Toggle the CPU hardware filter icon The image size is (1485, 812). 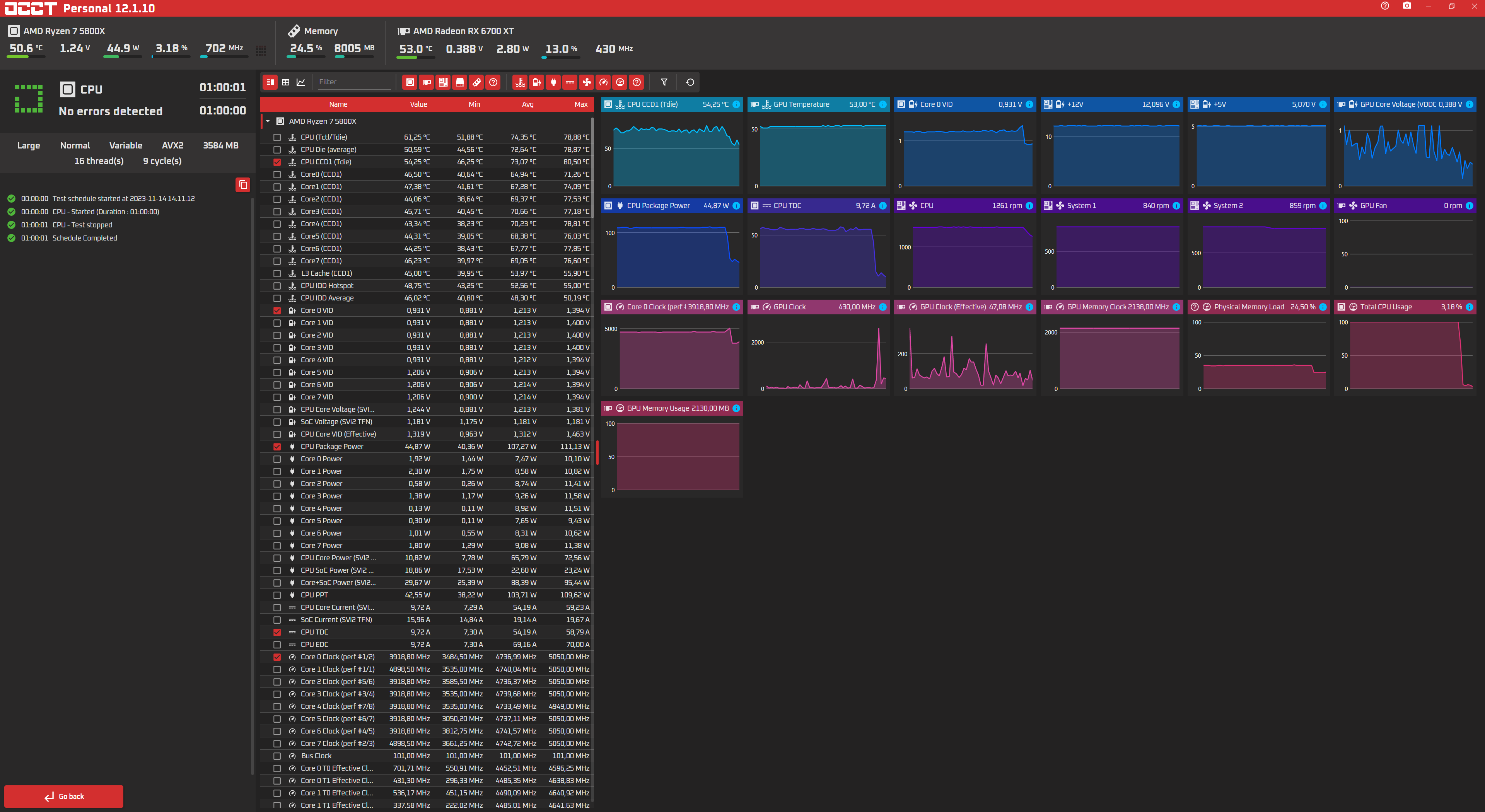[x=410, y=82]
